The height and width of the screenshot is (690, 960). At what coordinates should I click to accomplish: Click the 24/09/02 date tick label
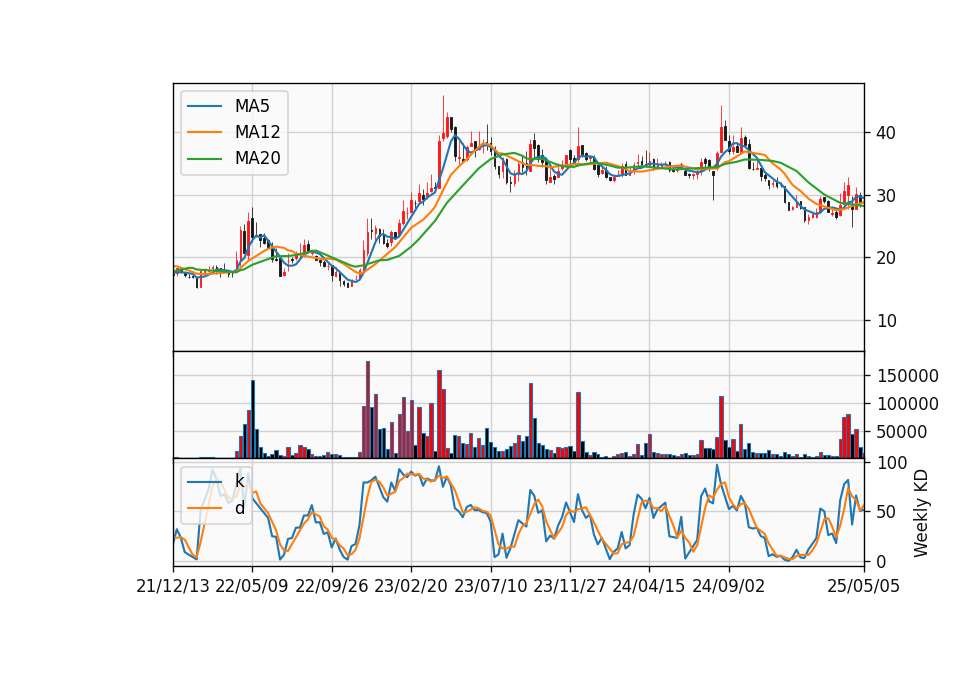point(729,586)
